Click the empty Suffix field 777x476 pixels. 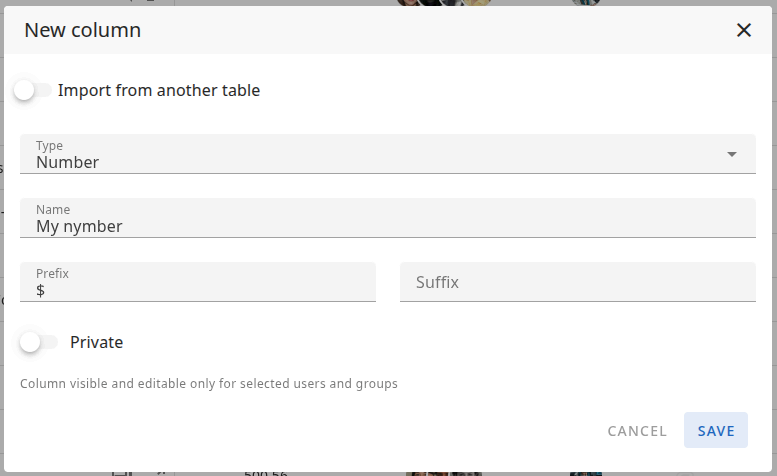tap(577, 282)
